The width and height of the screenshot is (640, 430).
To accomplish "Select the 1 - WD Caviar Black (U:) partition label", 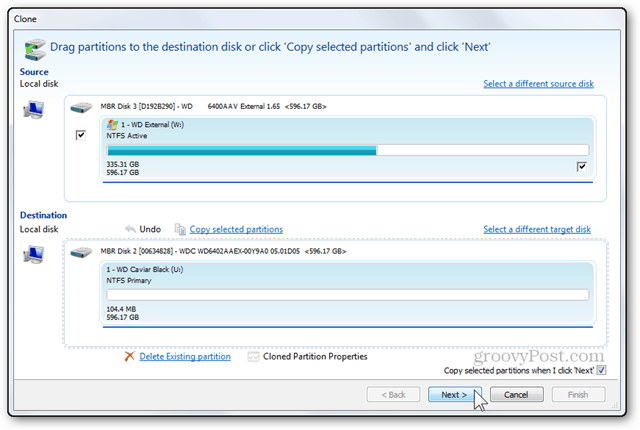I will coord(145,269).
